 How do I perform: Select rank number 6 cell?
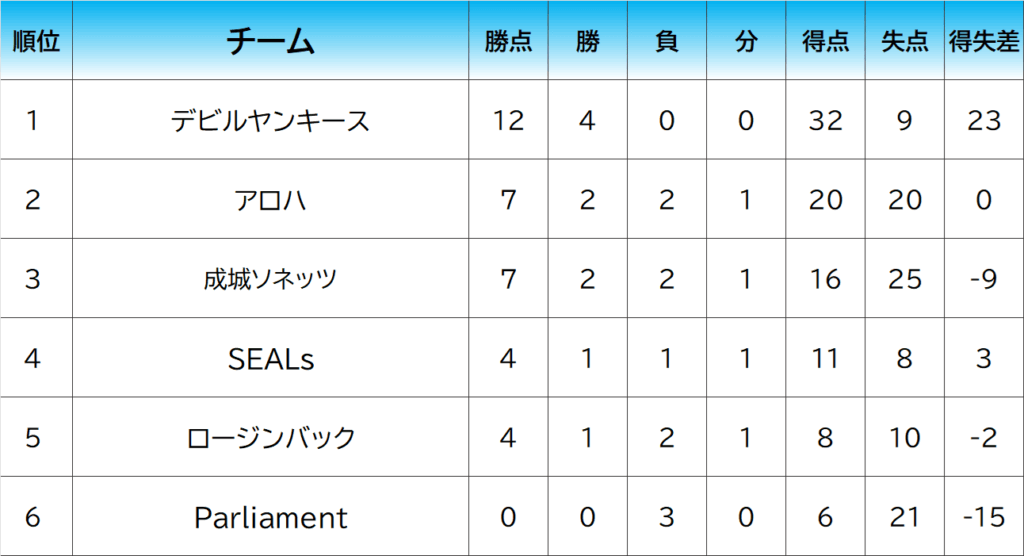[33, 517]
